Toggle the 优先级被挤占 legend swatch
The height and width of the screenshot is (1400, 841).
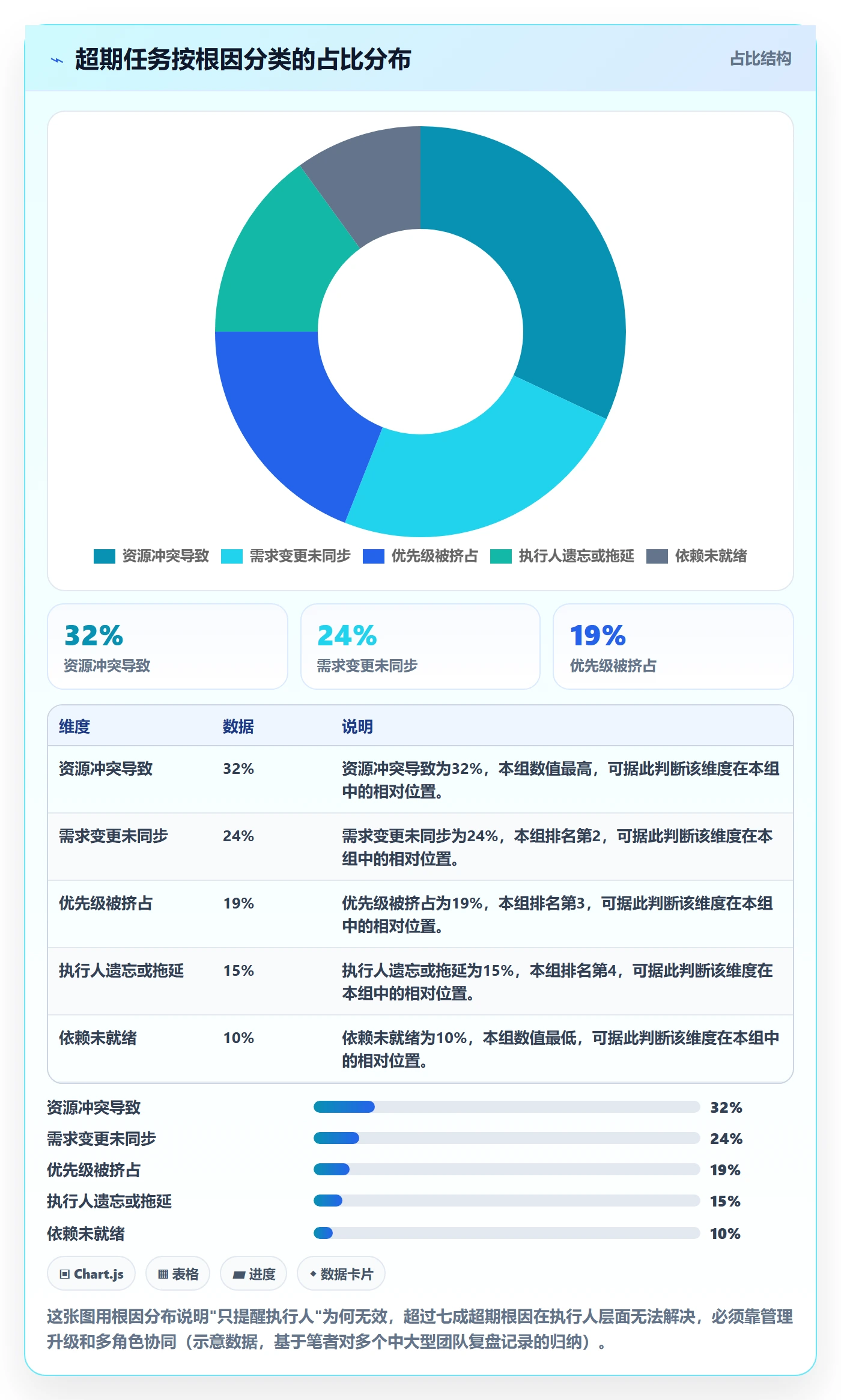[x=374, y=556]
